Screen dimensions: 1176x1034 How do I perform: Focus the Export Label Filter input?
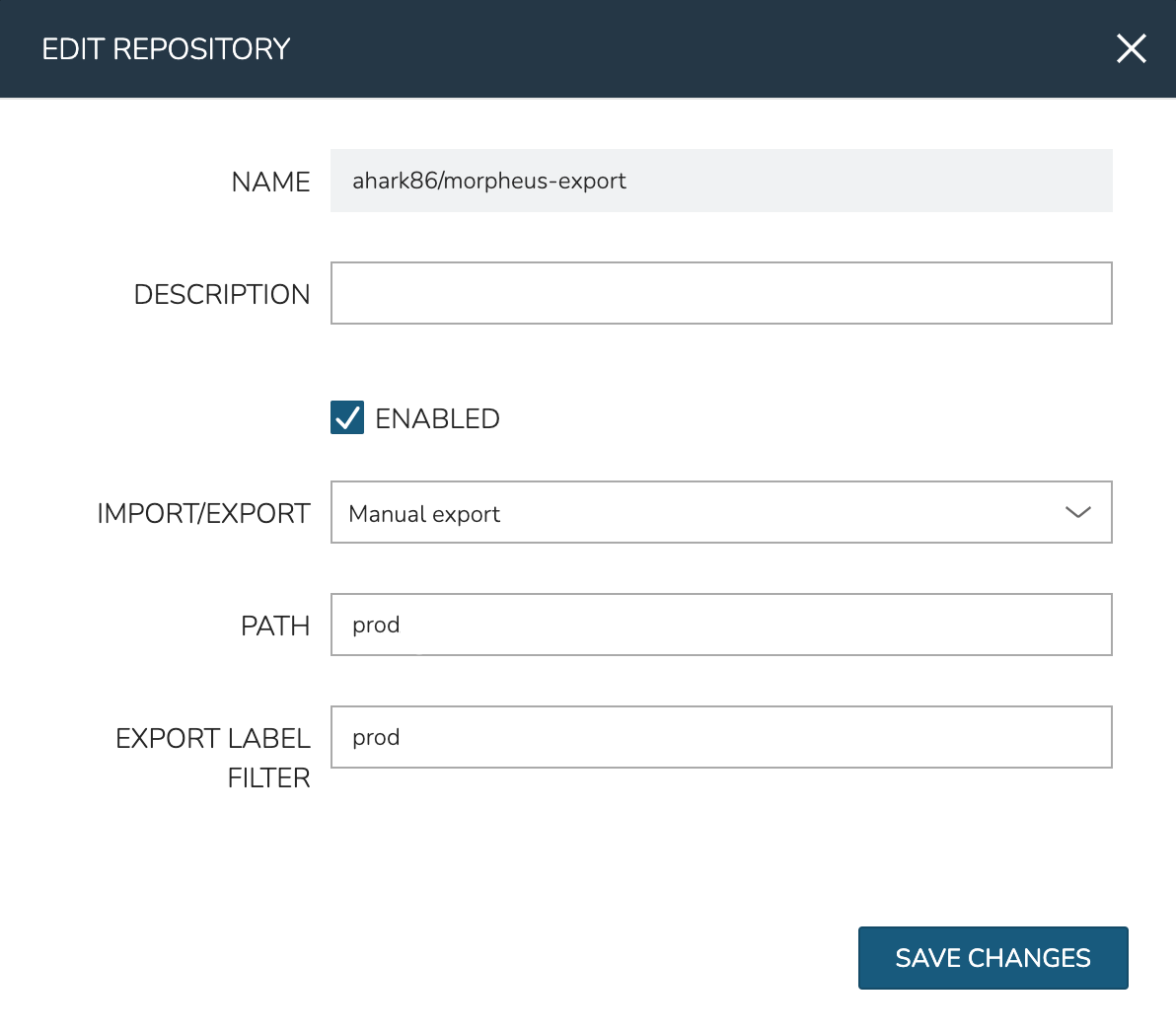[x=750, y=737]
